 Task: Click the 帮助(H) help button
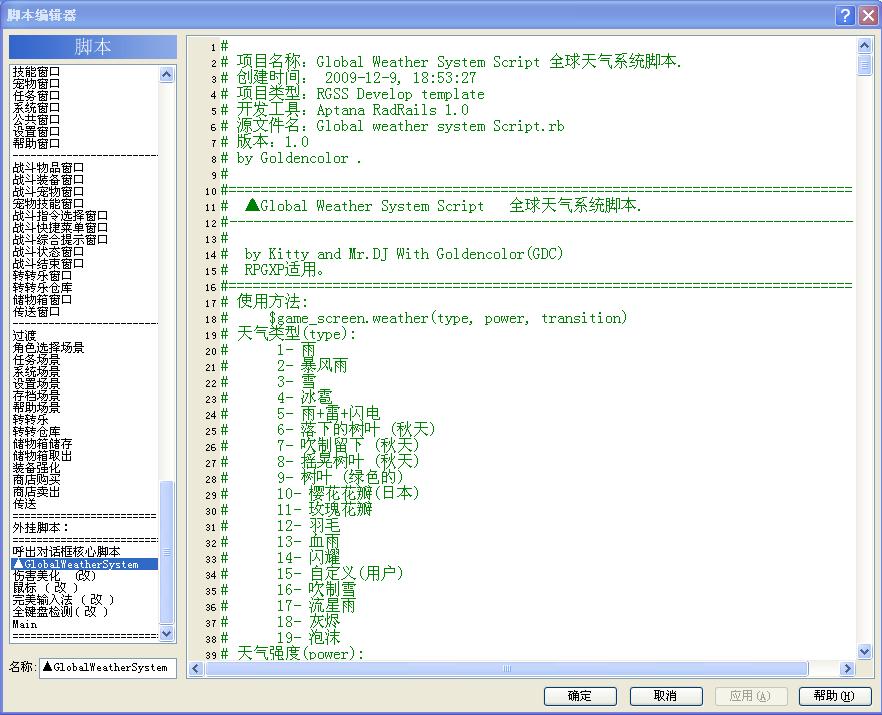click(835, 696)
